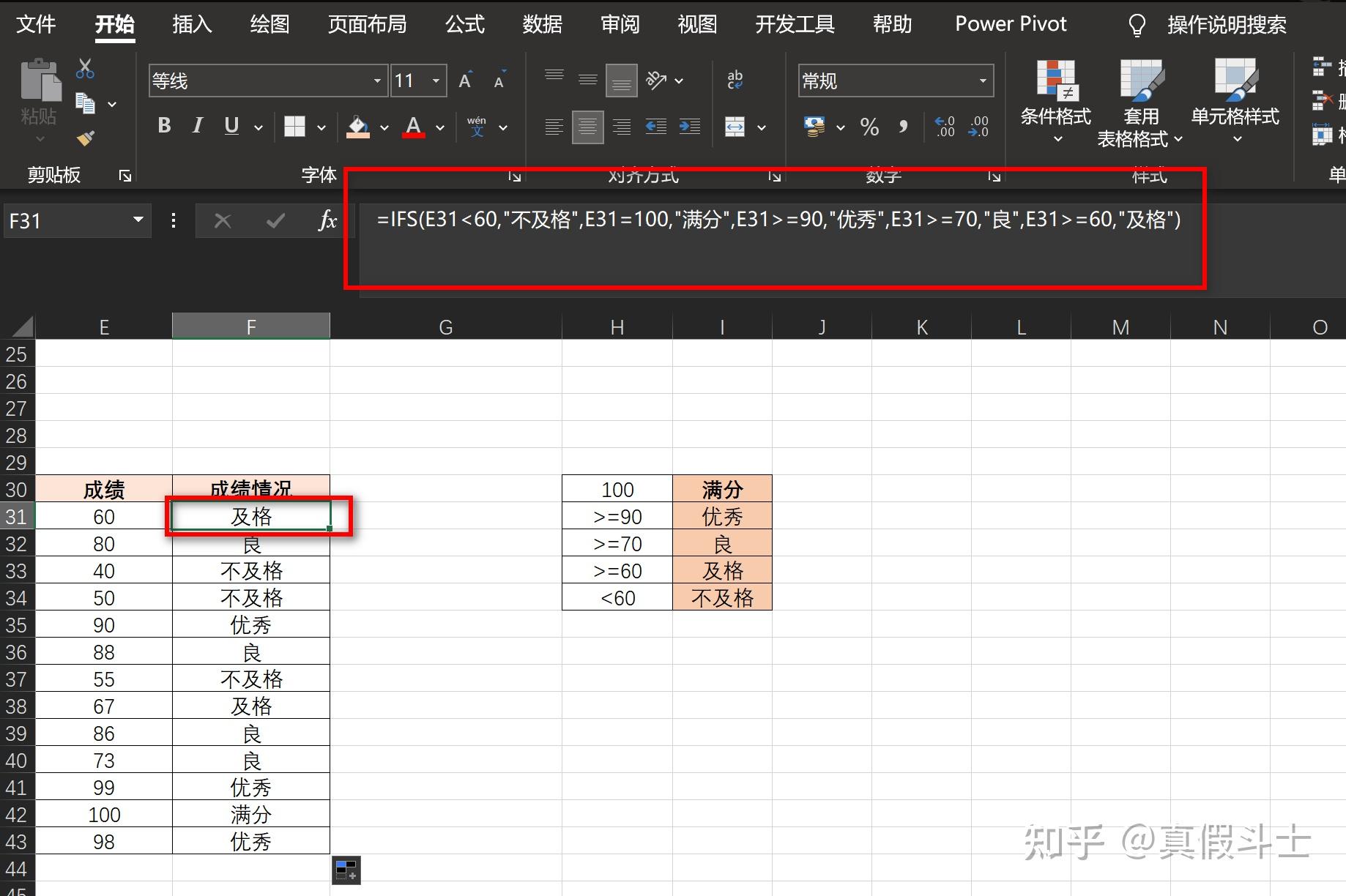Click the Increase Indent icon
Image resolution: width=1346 pixels, height=896 pixels.
[x=689, y=127]
